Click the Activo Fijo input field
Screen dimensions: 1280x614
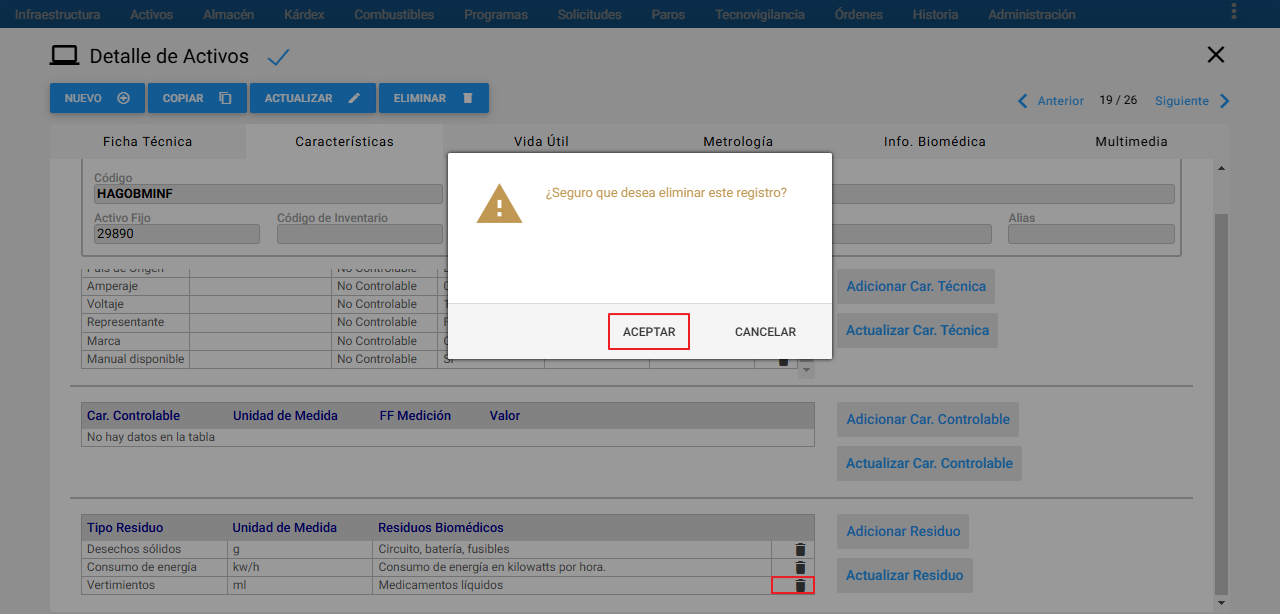[x=177, y=234]
